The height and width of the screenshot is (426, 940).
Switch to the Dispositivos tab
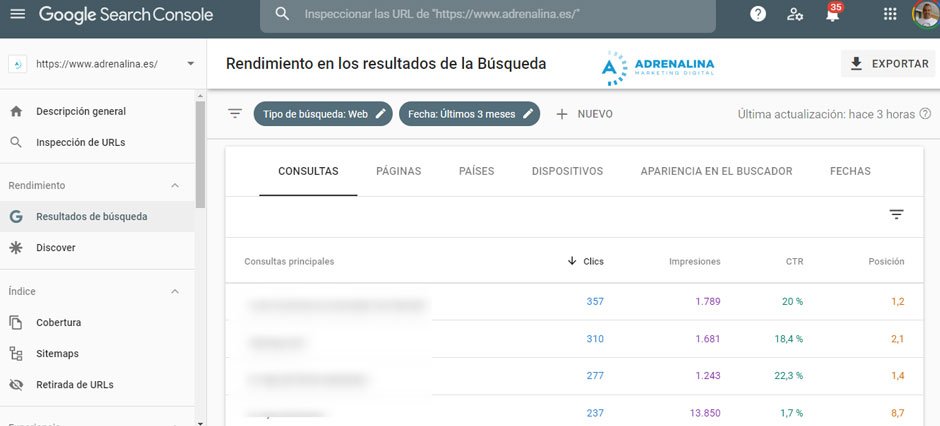(567, 171)
